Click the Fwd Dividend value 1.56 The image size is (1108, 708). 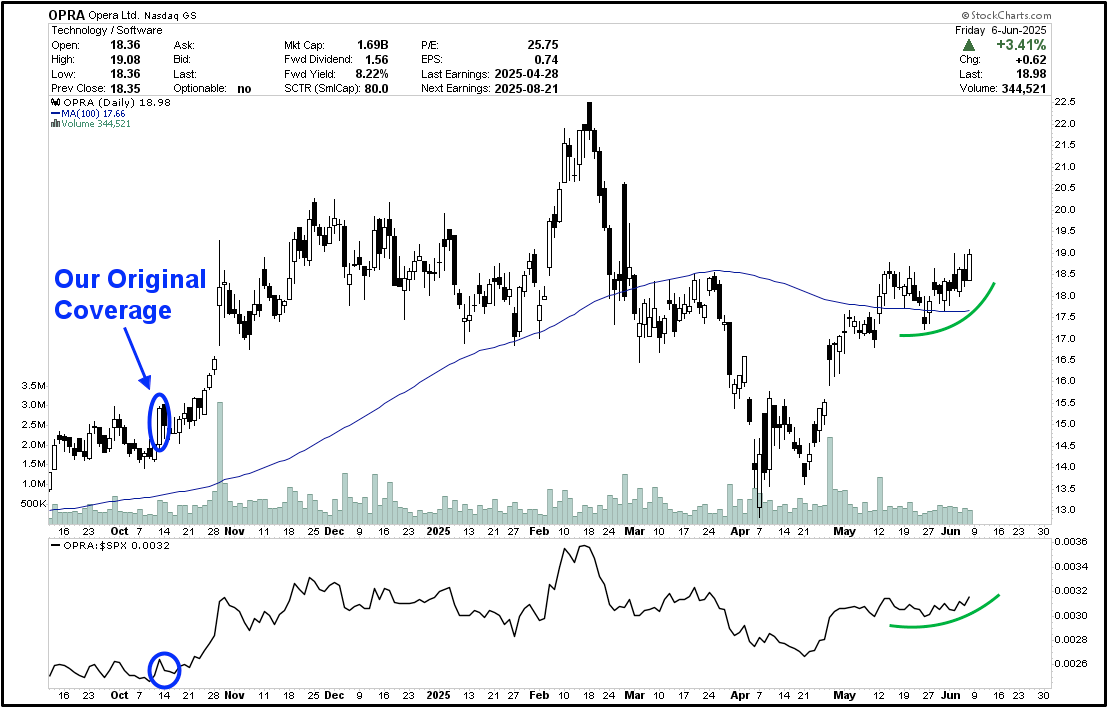(377, 60)
